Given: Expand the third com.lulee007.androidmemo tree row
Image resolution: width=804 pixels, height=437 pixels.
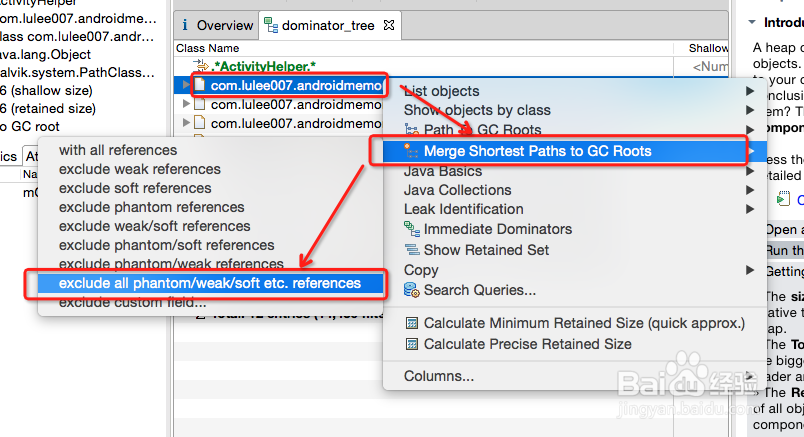Looking at the screenshot, I should 186,123.
